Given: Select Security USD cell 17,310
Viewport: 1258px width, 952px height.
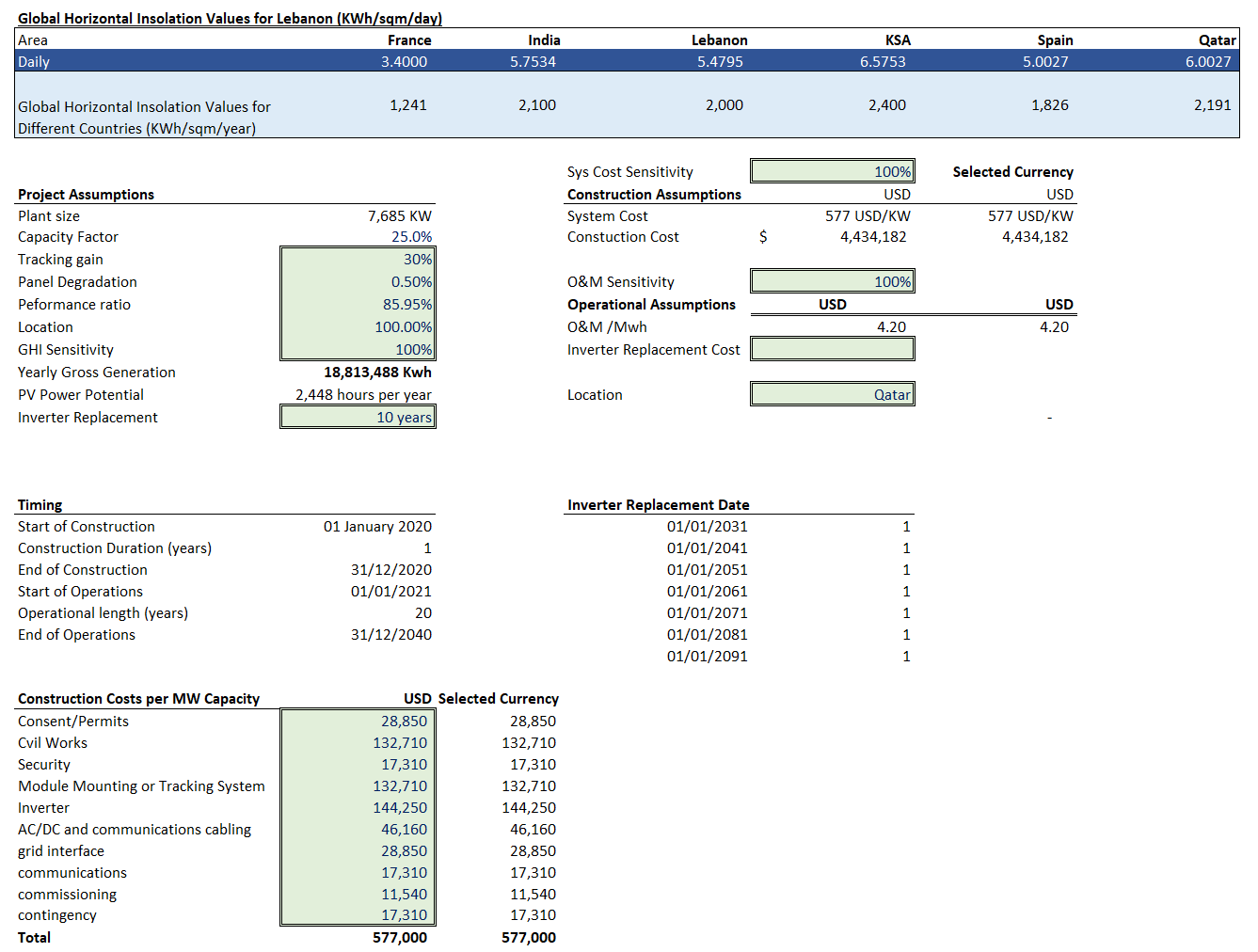Looking at the screenshot, I should pos(358,764).
